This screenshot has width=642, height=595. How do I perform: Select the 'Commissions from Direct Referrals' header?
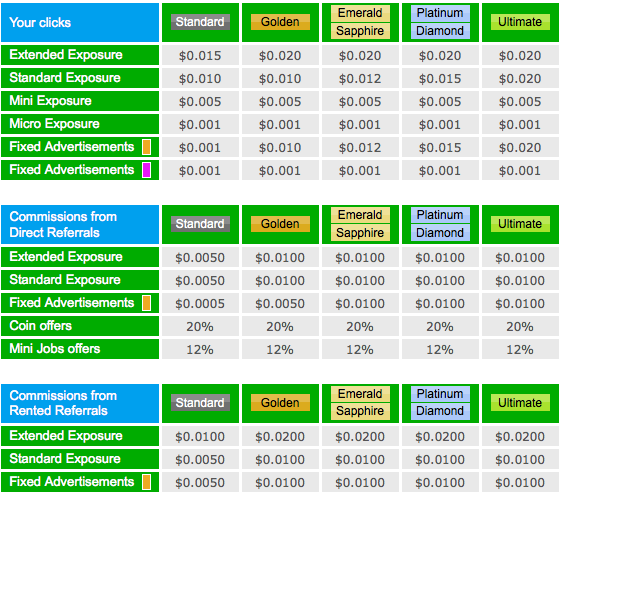[x=80, y=224]
